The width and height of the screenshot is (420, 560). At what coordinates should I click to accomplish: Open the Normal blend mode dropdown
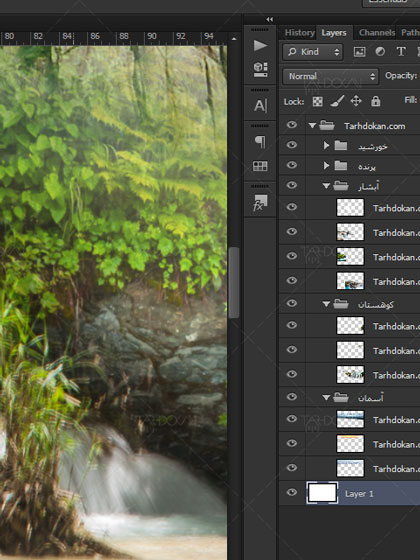pyautogui.click(x=331, y=76)
